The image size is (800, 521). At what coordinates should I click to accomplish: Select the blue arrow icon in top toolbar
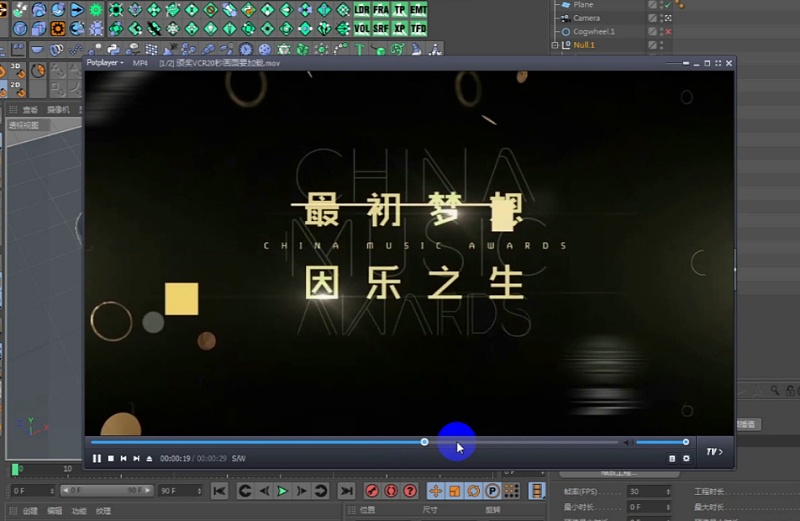coord(77,9)
